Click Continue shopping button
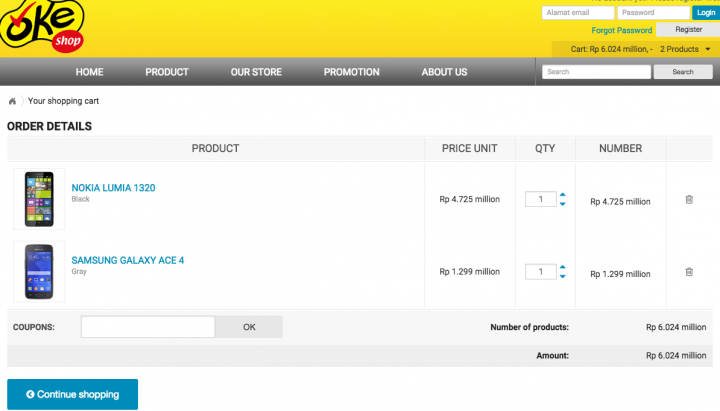The image size is (720, 411). pos(73,394)
